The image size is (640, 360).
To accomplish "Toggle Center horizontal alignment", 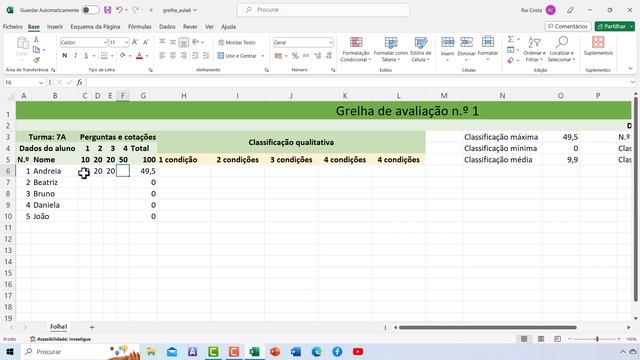I will click(173, 56).
